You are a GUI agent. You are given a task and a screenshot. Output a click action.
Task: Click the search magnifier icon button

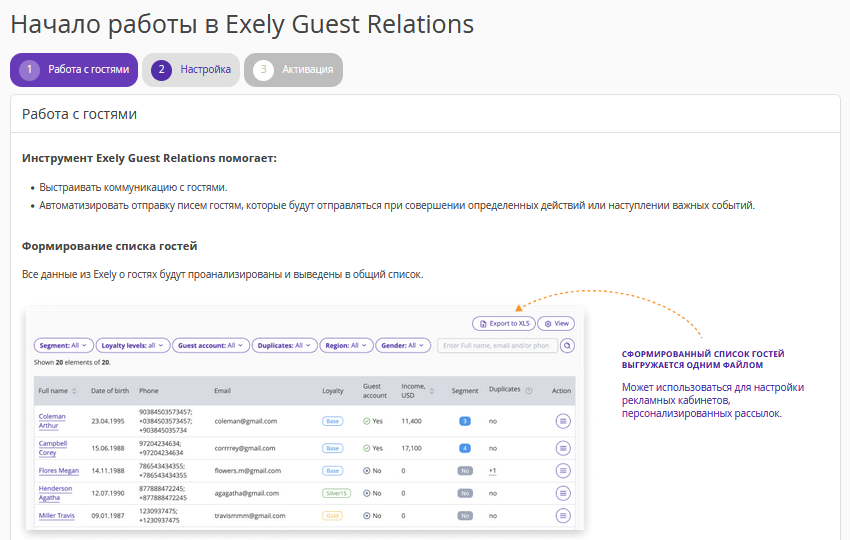(568, 346)
